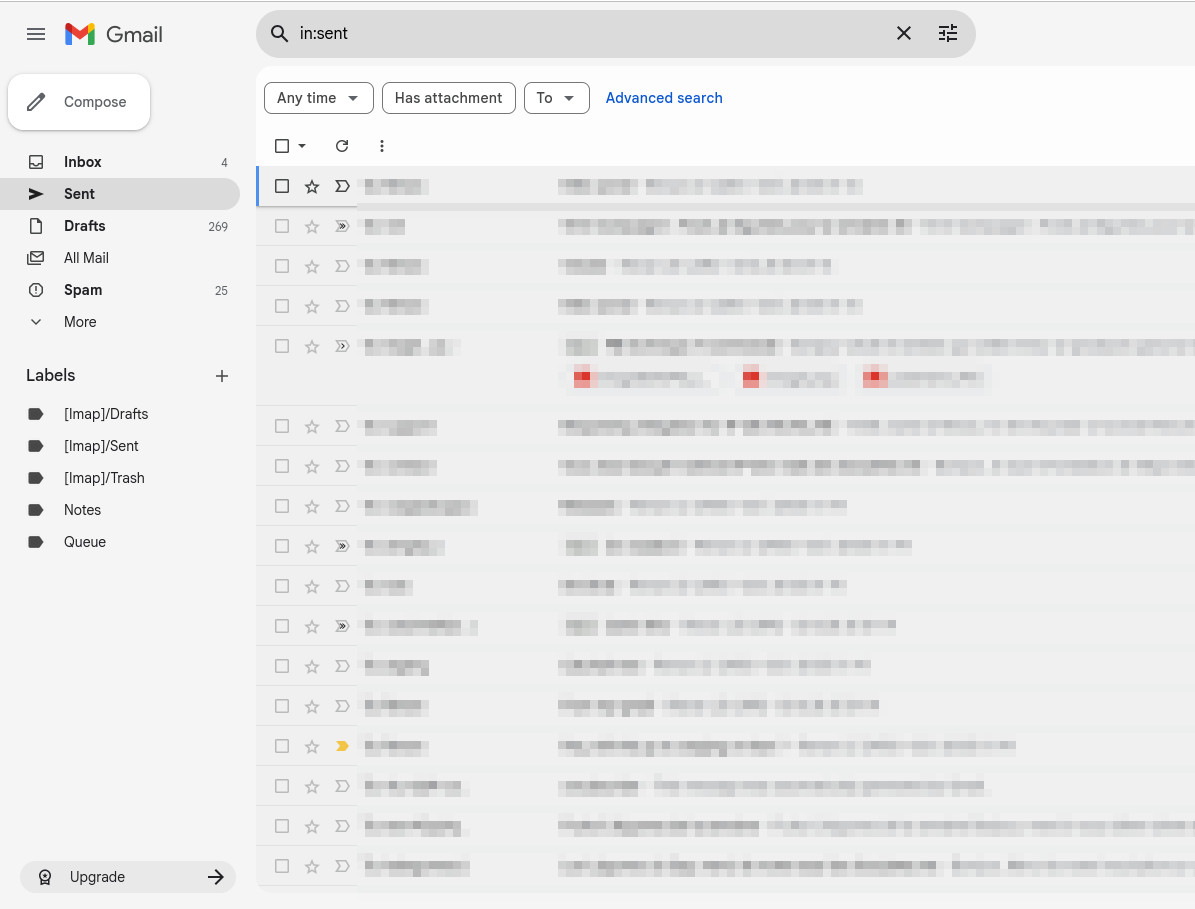1195x909 pixels.
Task: Open the three-dot More options menu
Action: [x=382, y=146]
